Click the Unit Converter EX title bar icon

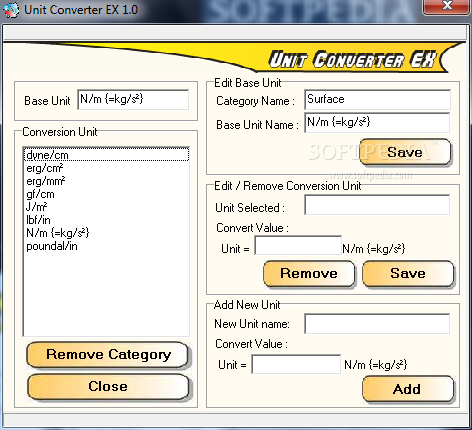point(11,10)
